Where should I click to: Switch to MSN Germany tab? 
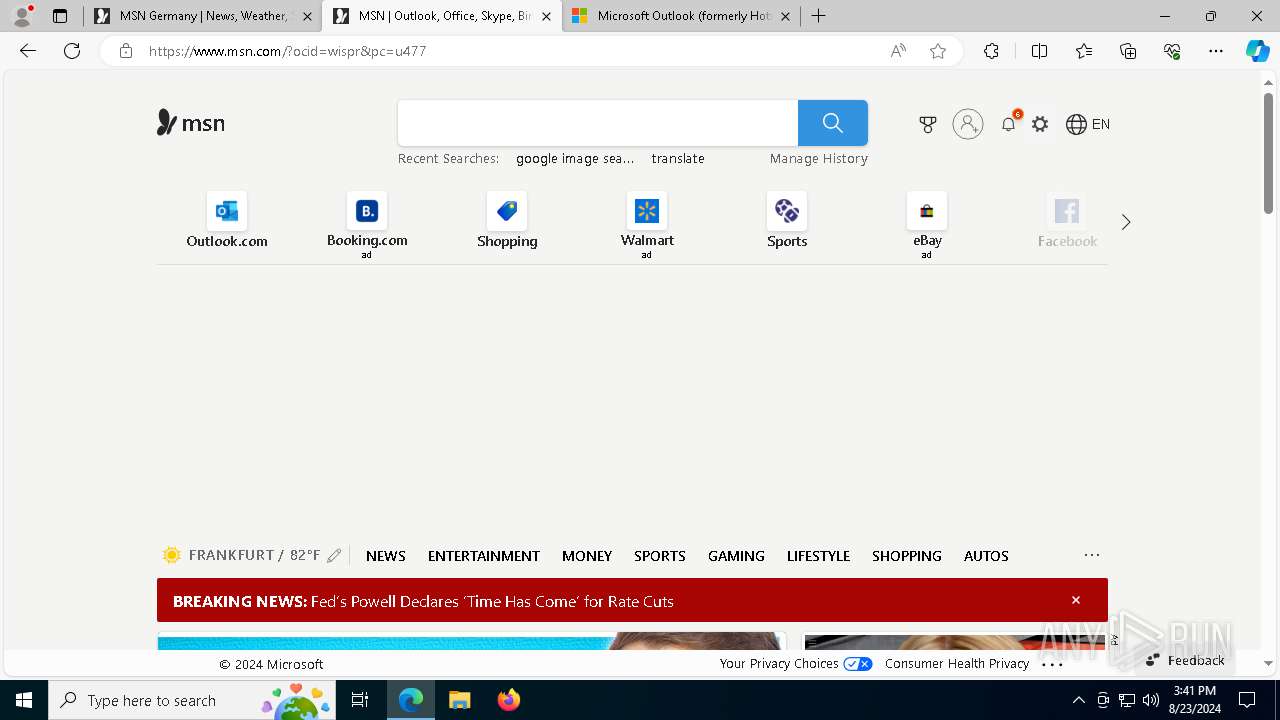click(203, 16)
